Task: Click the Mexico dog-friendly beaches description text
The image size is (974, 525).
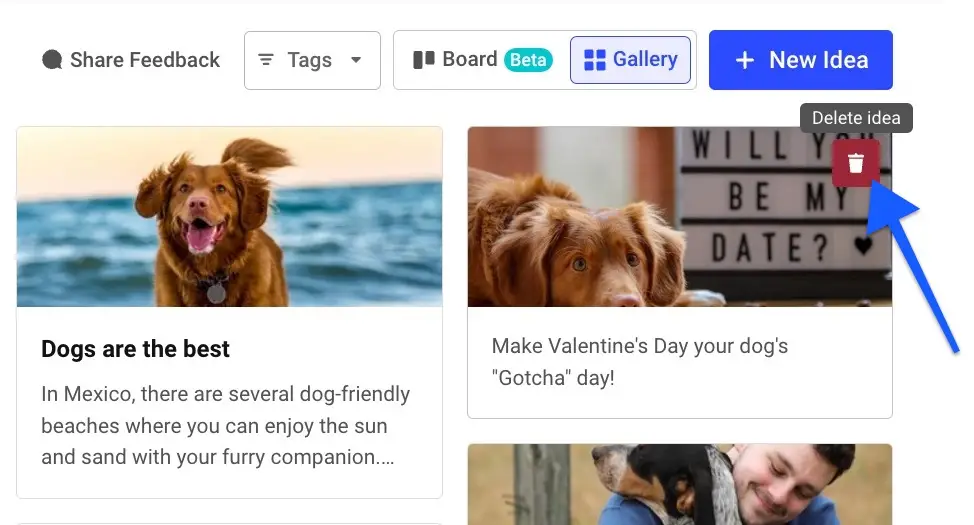Action: 226,426
